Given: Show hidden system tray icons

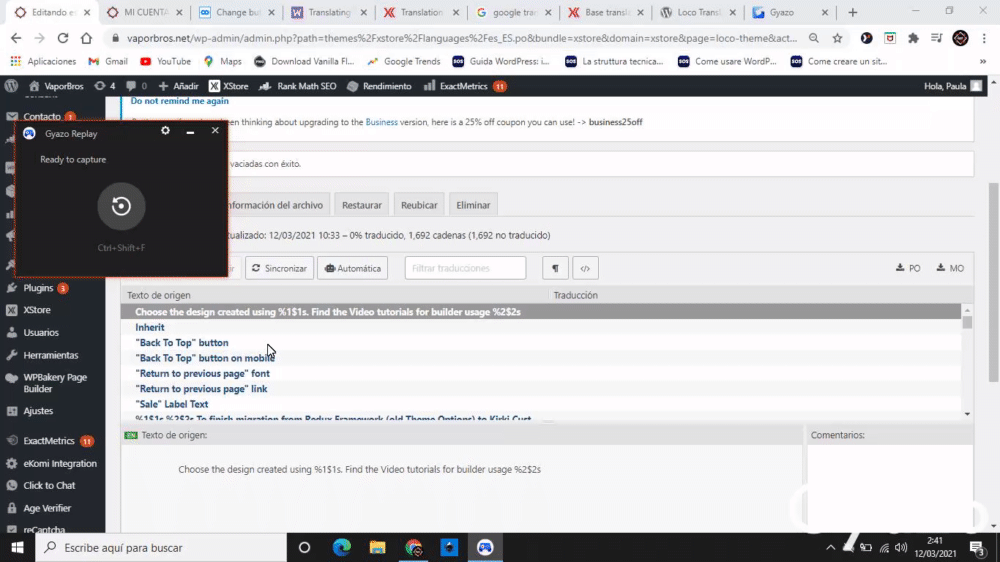Looking at the screenshot, I should pyautogui.click(x=830, y=547).
